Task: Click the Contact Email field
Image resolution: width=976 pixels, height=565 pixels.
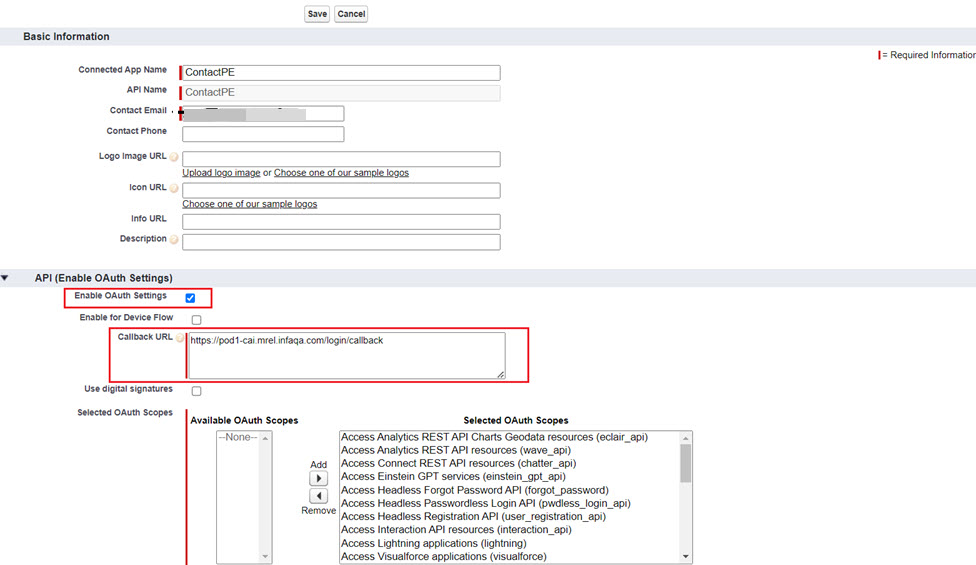Action: 263,113
